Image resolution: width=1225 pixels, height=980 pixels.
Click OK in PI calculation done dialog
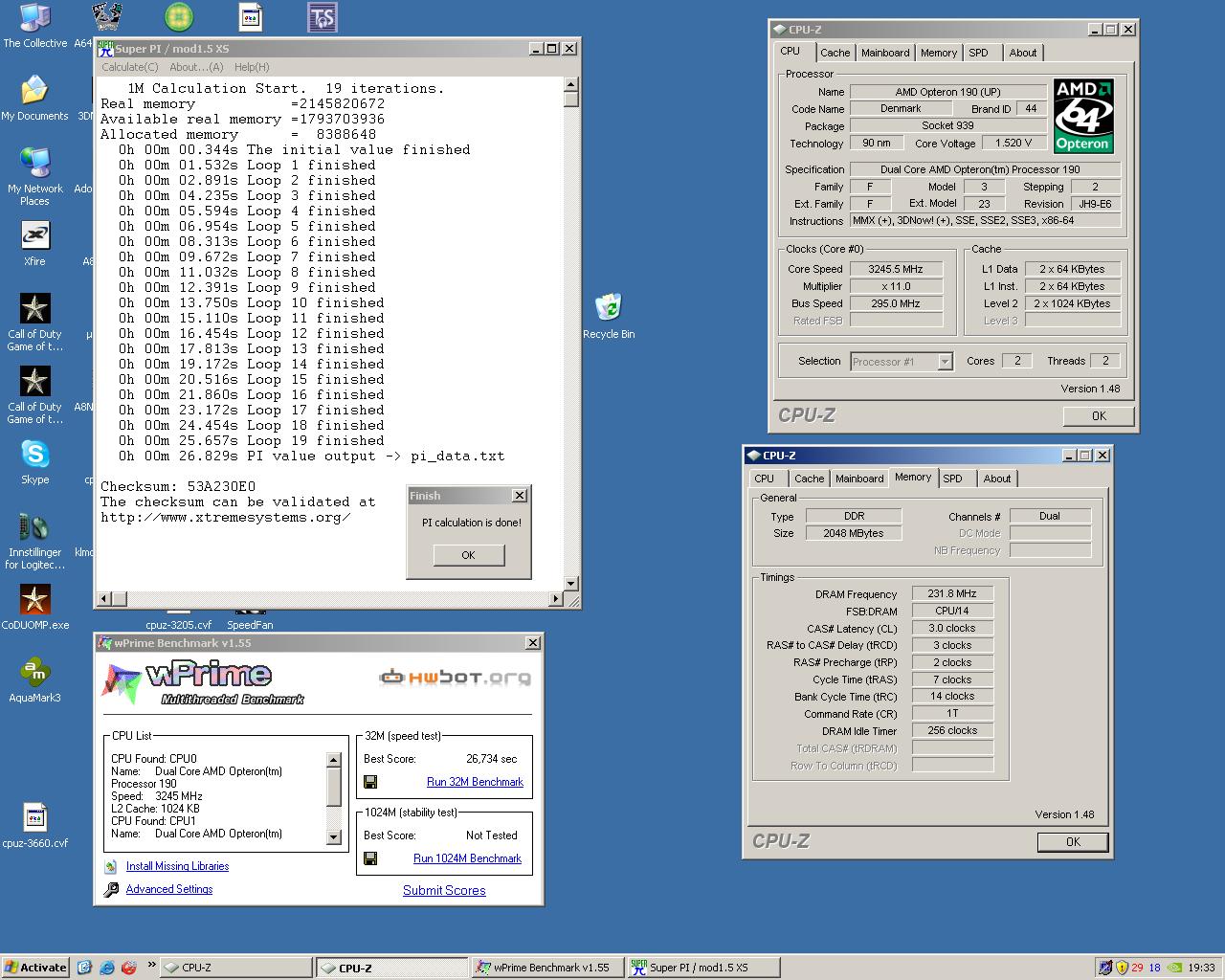tap(468, 555)
